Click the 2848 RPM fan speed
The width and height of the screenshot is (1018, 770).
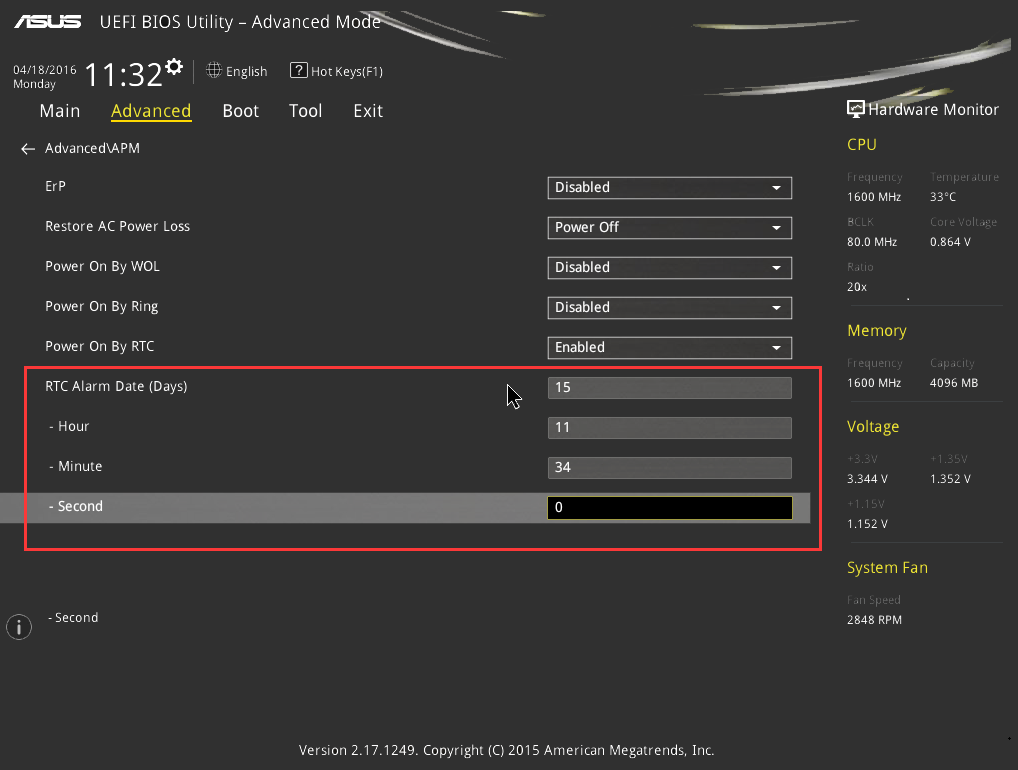pyautogui.click(x=874, y=619)
